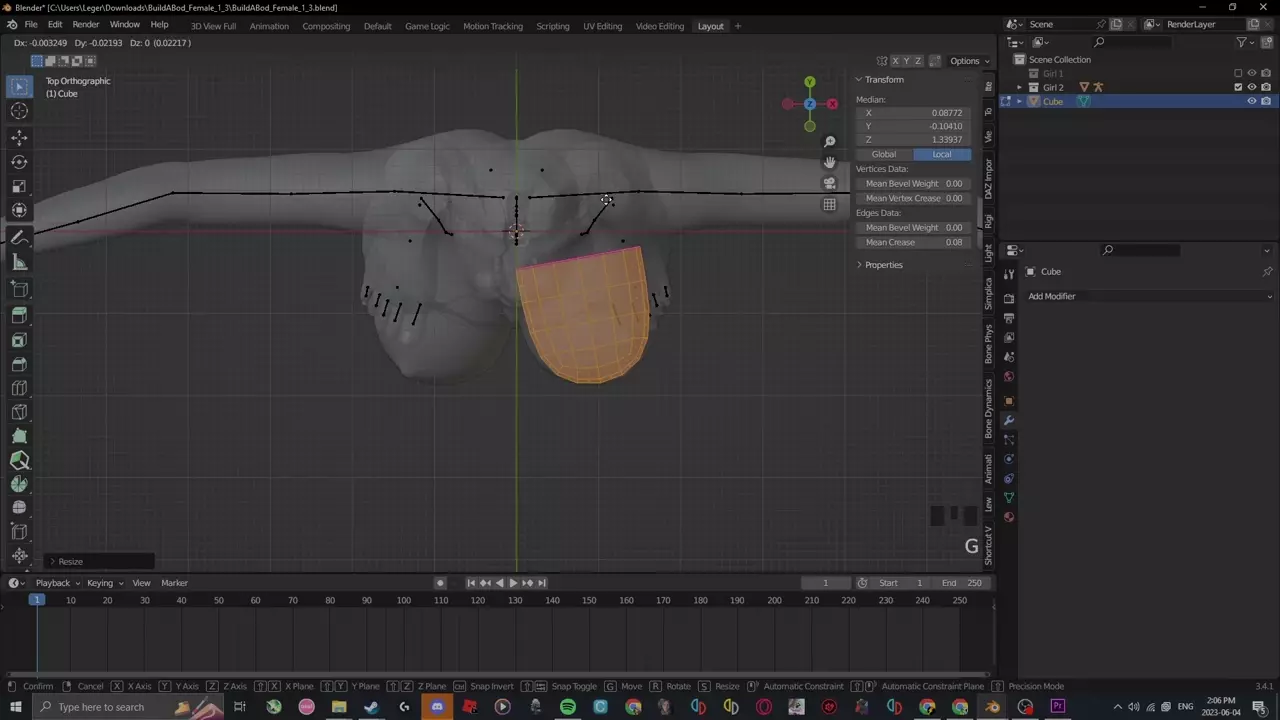
Task: Activate the Move tool
Action: tap(19, 137)
